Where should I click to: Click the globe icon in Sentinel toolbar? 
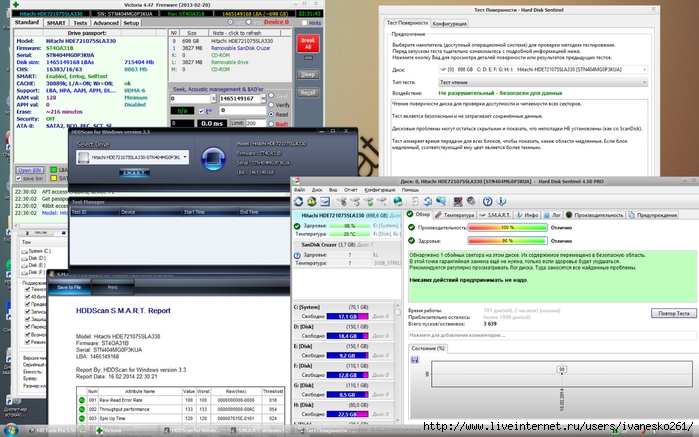(x=398, y=202)
